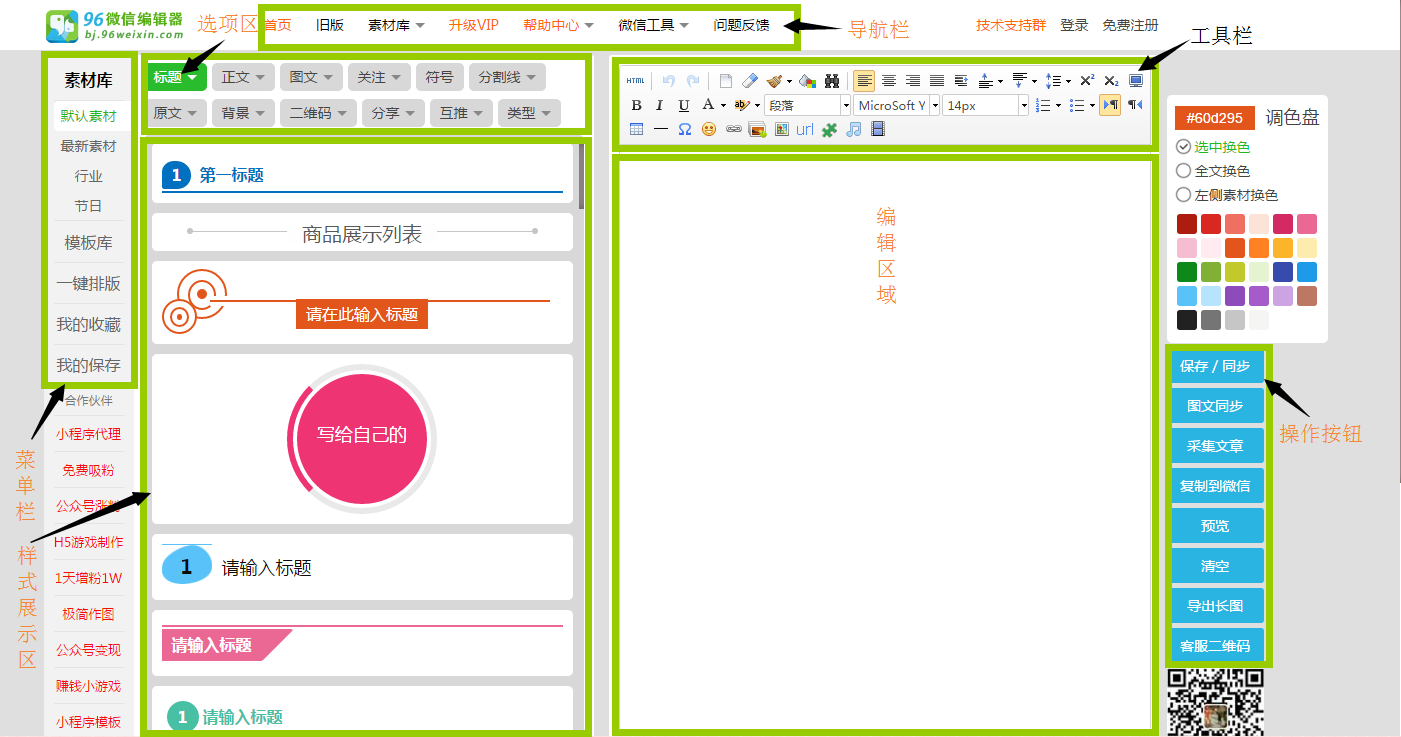The width and height of the screenshot is (1401, 737).
Task: Expand the 分割线 style category dropdown
Action: (507, 77)
